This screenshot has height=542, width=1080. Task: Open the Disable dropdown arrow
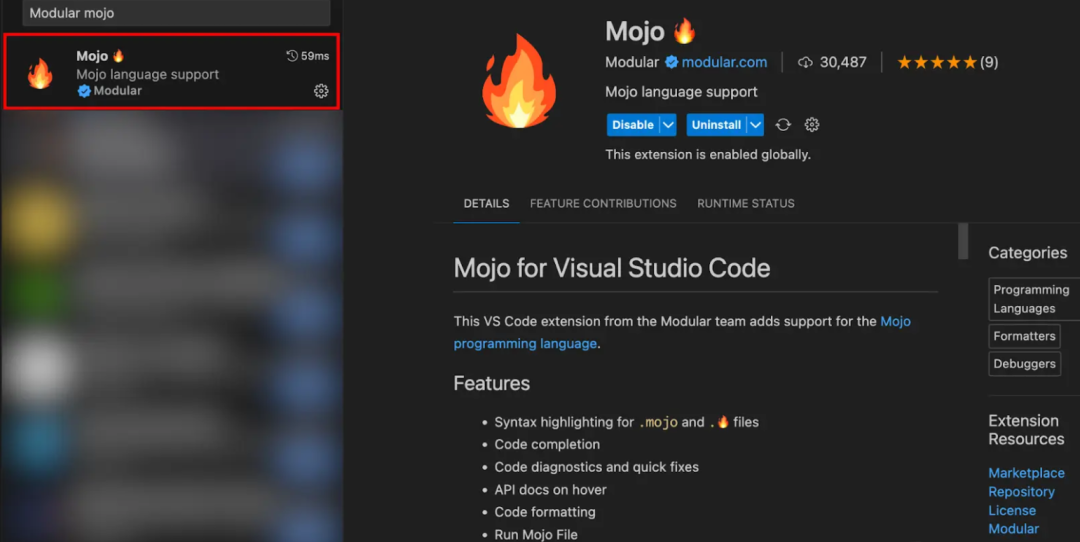667,125
